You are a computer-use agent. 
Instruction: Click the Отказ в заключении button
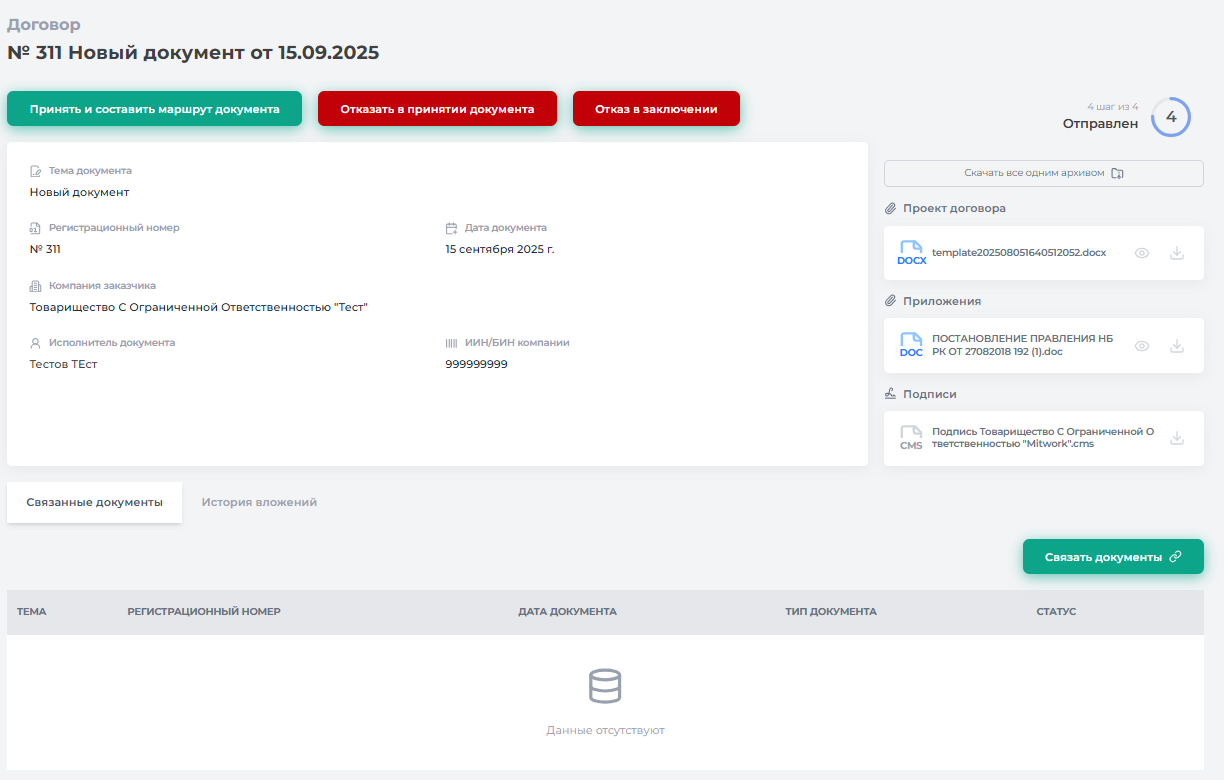tap(656, 109)
